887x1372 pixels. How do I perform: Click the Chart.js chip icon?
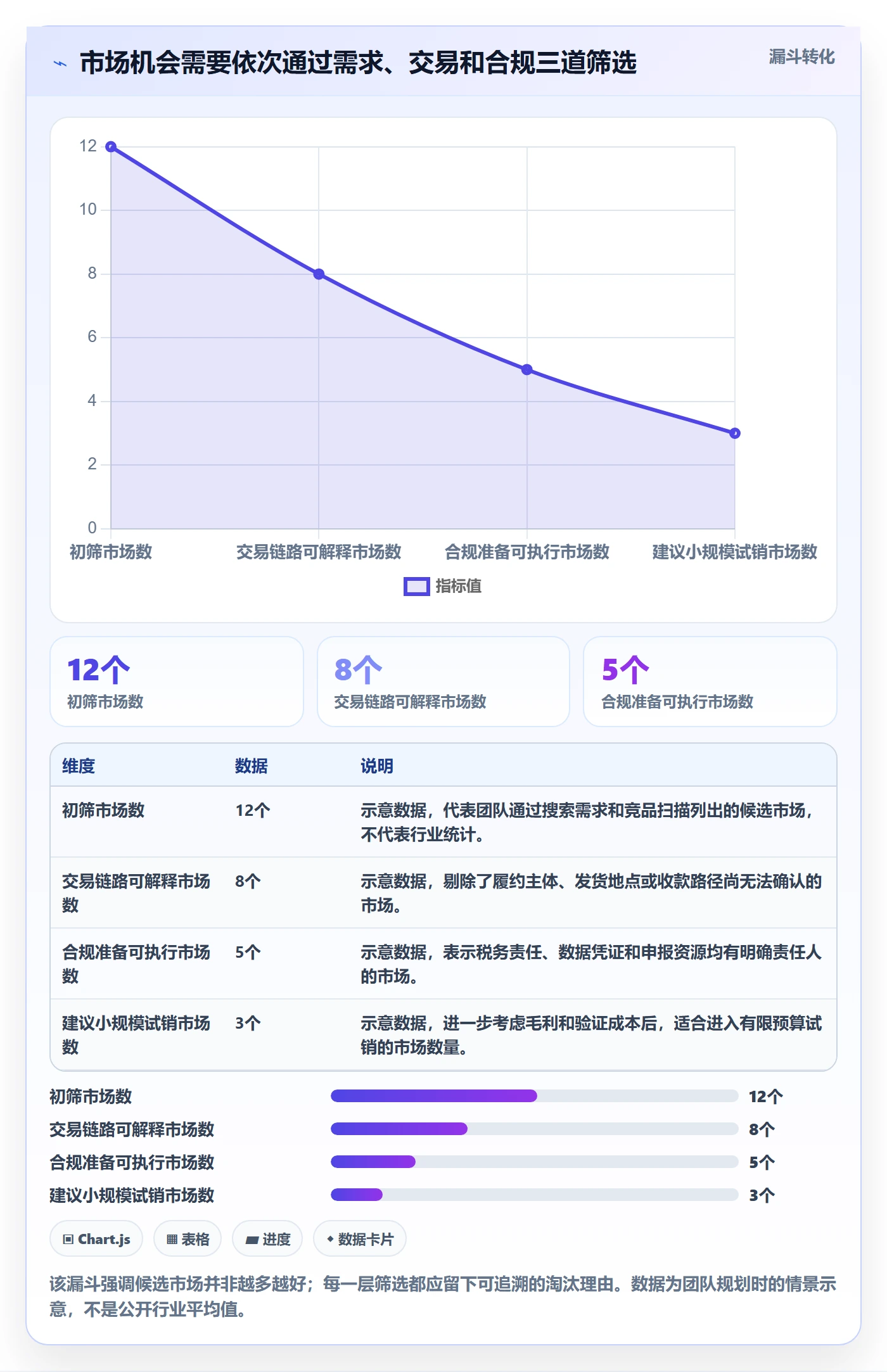(68, 1240)
